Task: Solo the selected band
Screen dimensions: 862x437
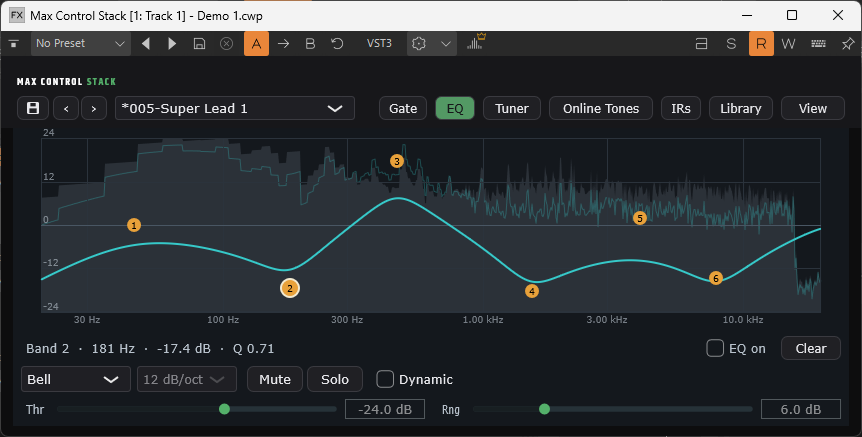Action: click(x=335, y=379)
